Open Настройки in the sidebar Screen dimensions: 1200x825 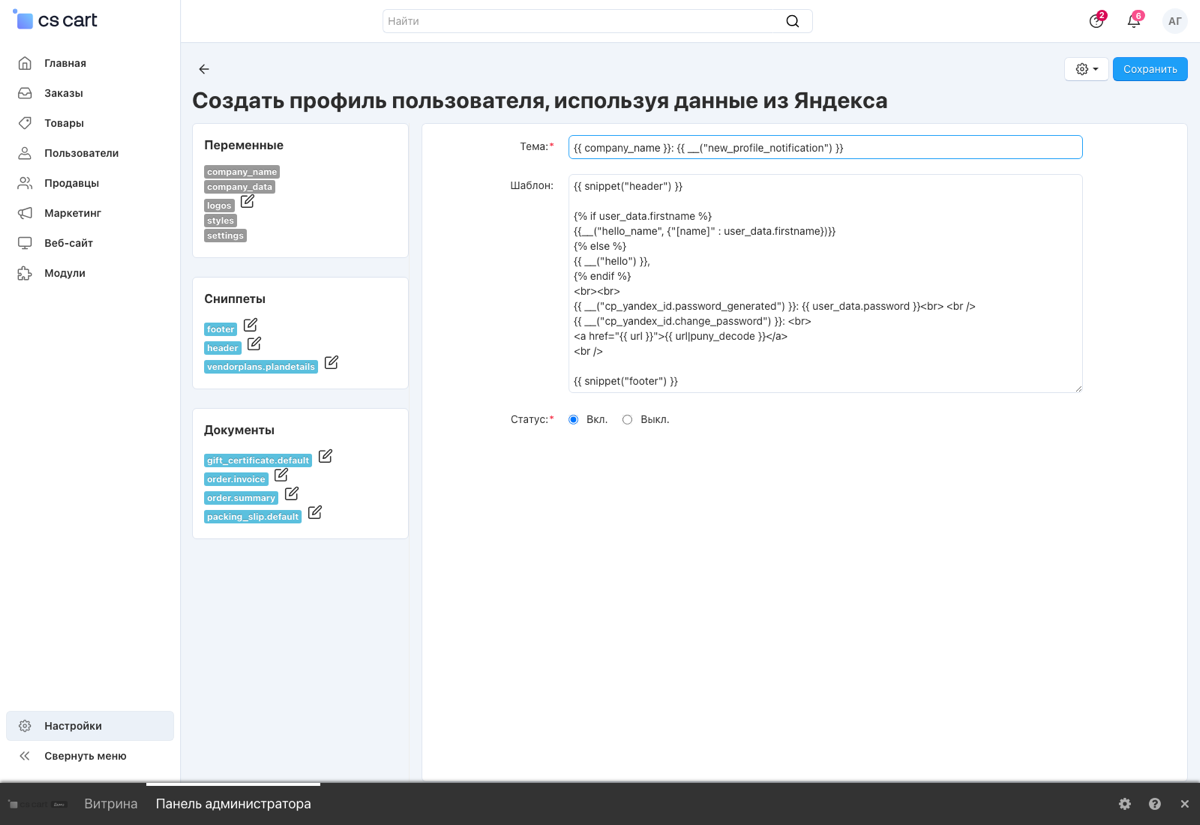click(x=90, y=726)
